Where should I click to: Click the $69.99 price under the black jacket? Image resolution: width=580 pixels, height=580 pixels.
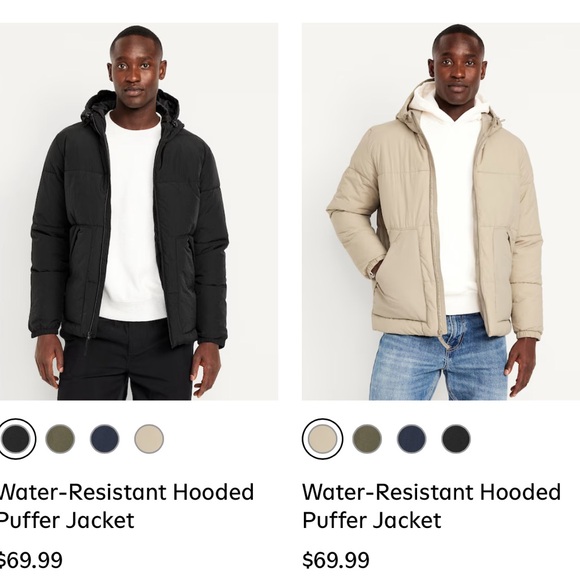point(31,560)
